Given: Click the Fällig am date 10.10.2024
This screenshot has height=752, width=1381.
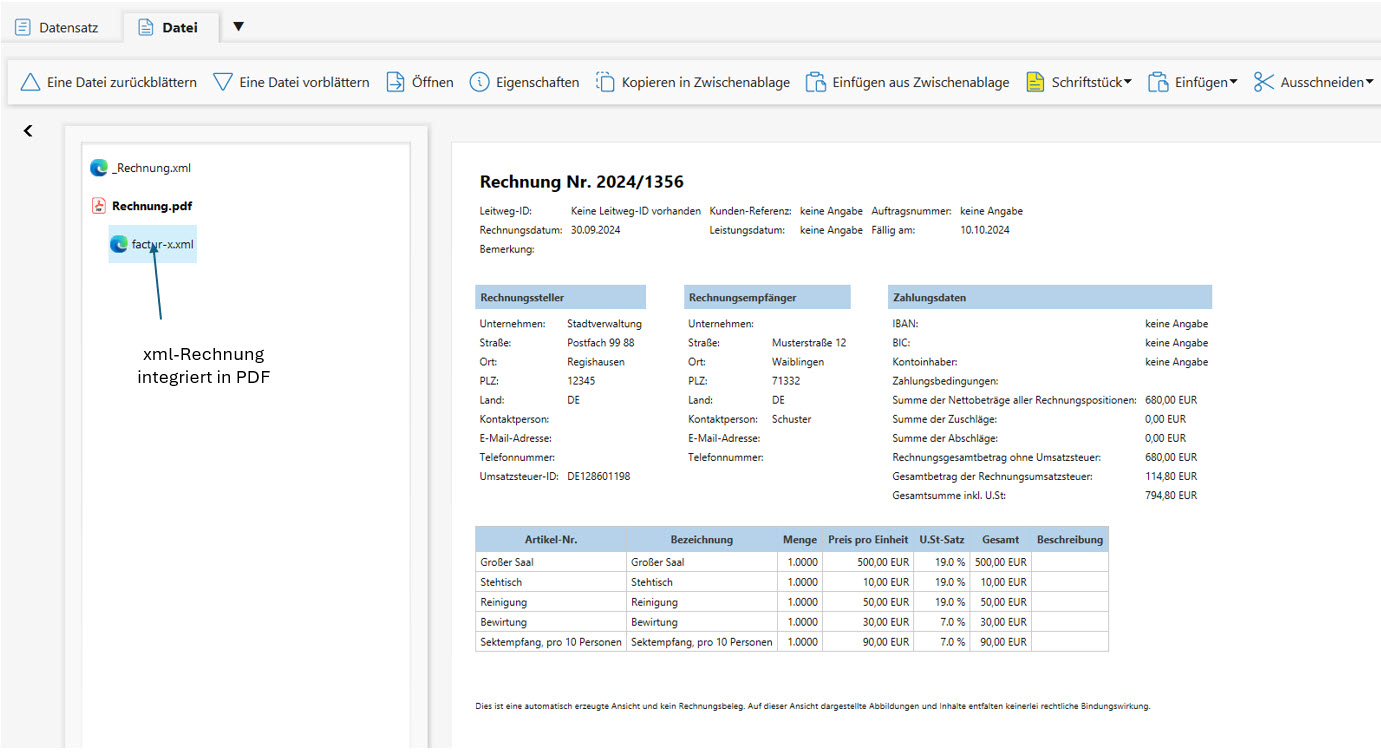Looking at the screenshot, I should (985, 230).
